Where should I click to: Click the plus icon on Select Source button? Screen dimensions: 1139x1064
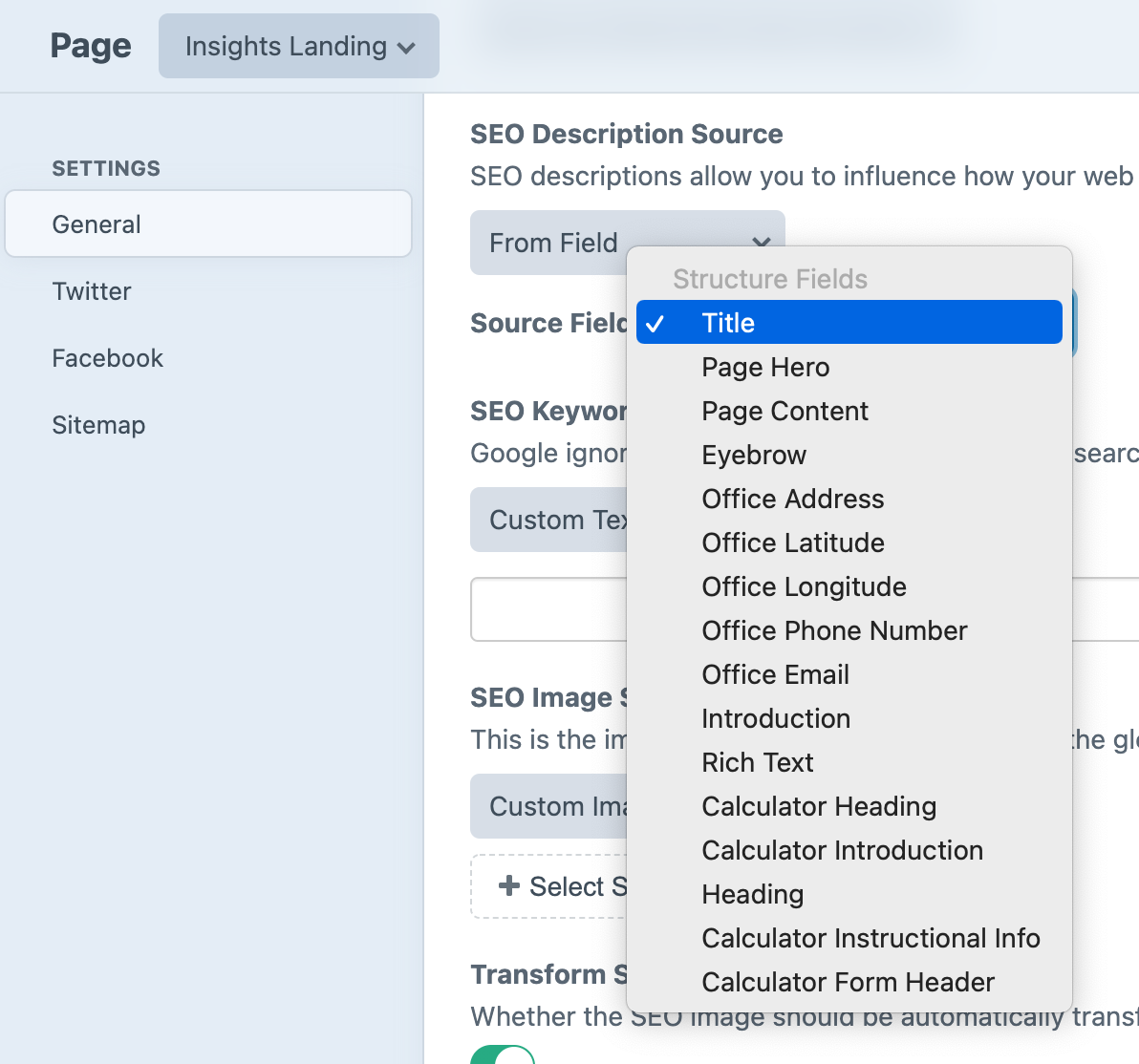pos(509,886)
